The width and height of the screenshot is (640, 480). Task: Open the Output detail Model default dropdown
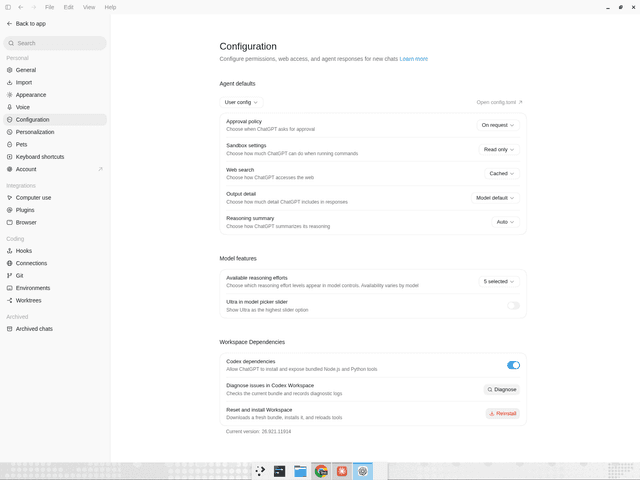tap(495, 198)
